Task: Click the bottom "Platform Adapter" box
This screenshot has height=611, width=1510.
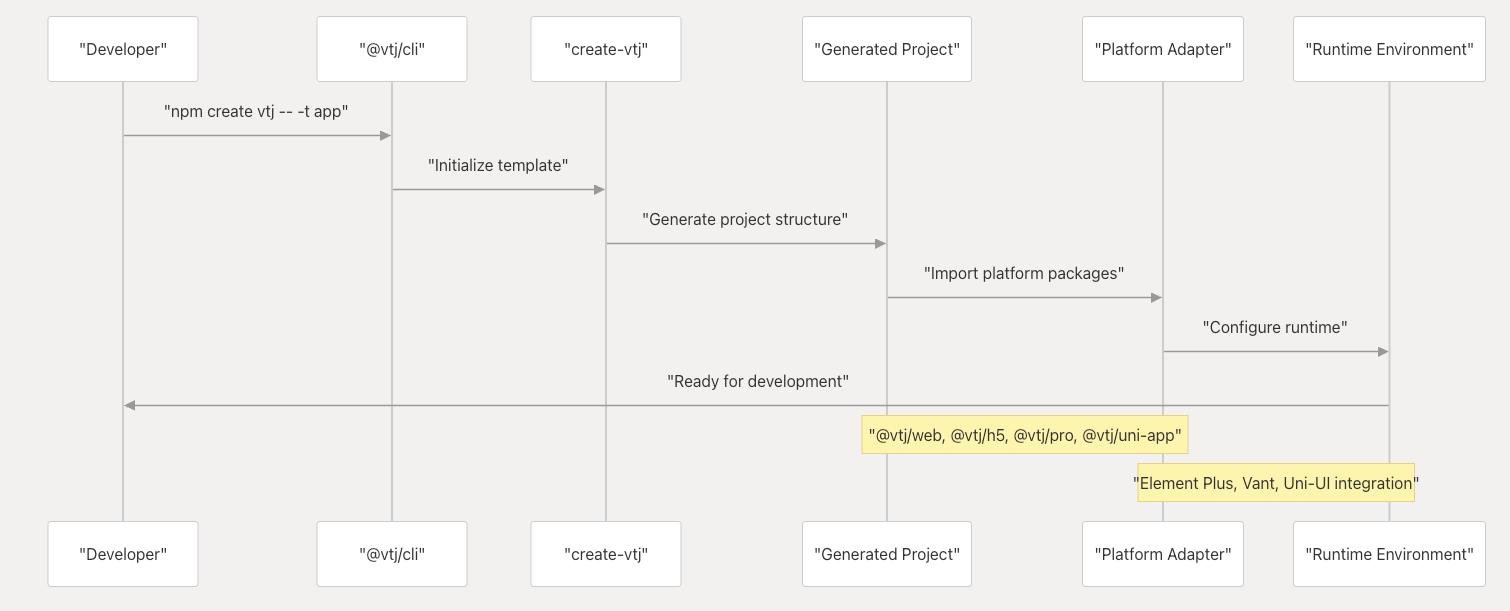Action: tap(1163, 554)
